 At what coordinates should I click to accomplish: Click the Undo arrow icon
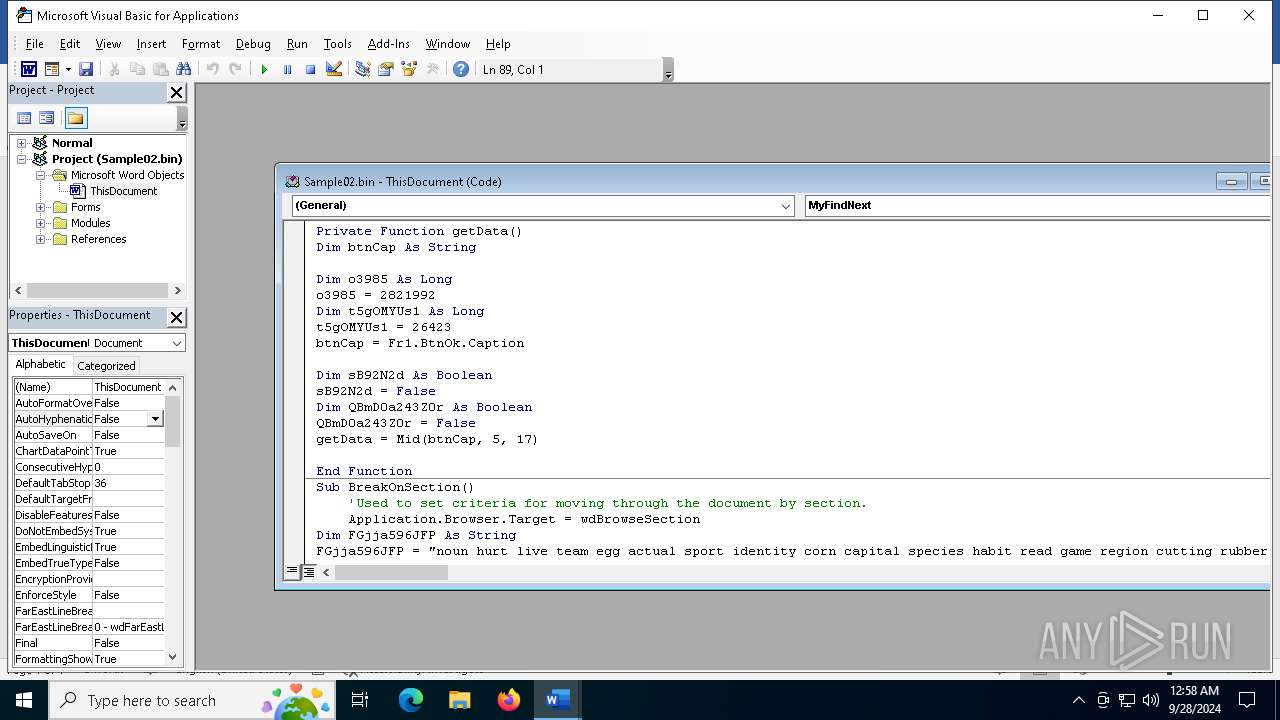click(x=212, y=69)
